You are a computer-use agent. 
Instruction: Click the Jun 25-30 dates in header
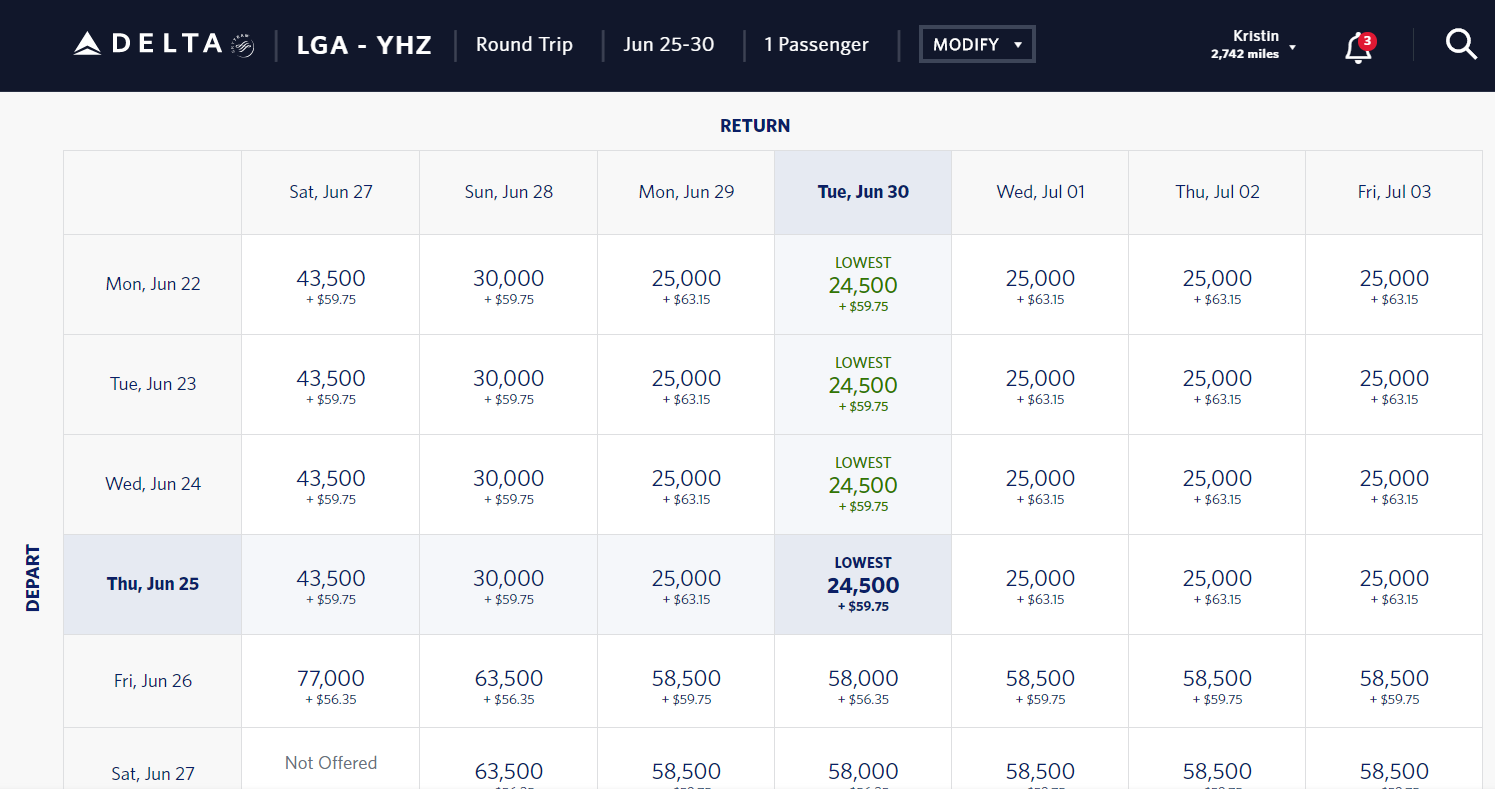tap(668, 45)
